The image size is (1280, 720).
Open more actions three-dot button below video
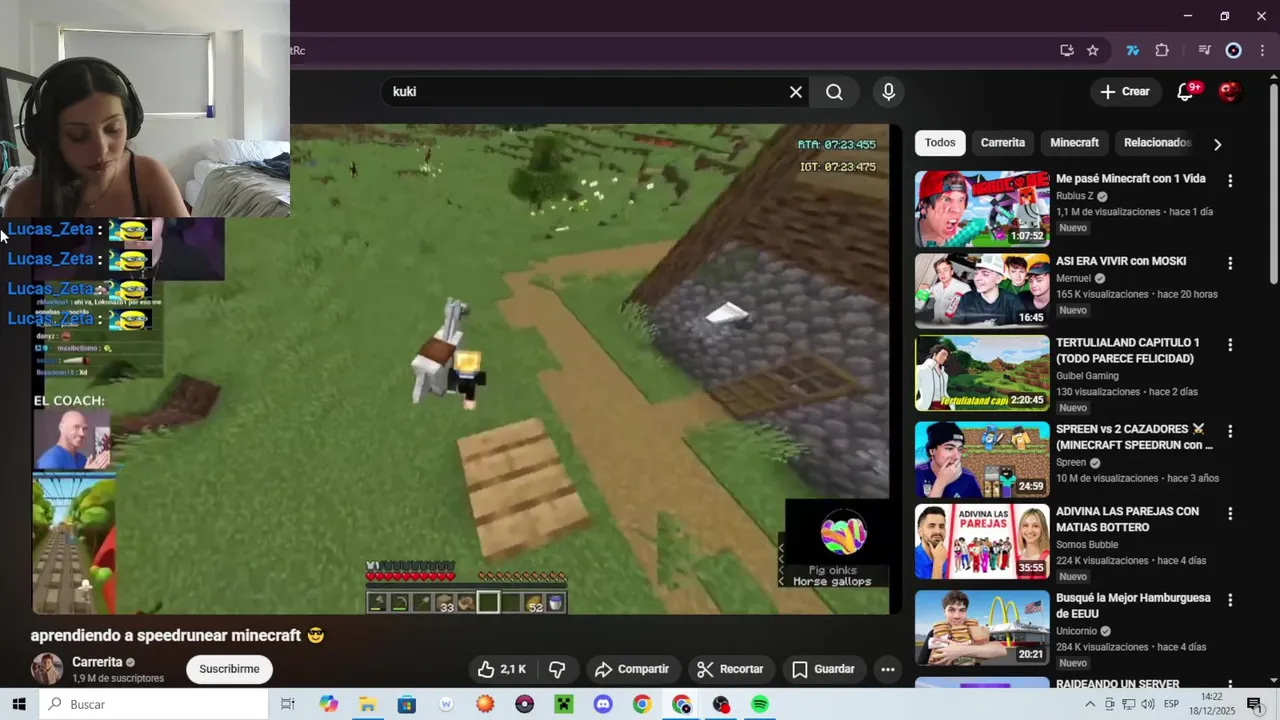[x=887, y=669]
